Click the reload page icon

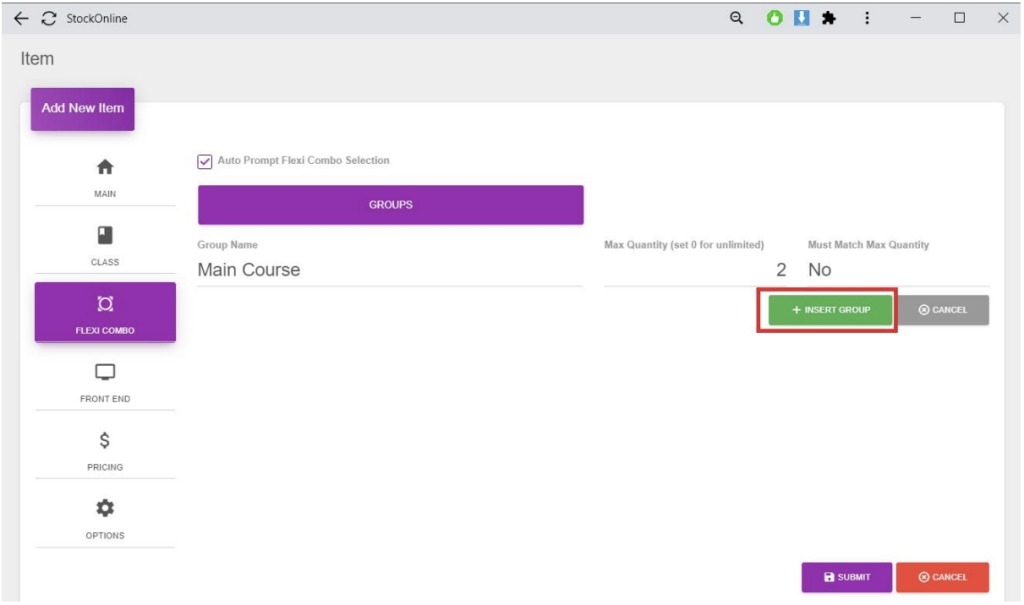tap(49, 18)
